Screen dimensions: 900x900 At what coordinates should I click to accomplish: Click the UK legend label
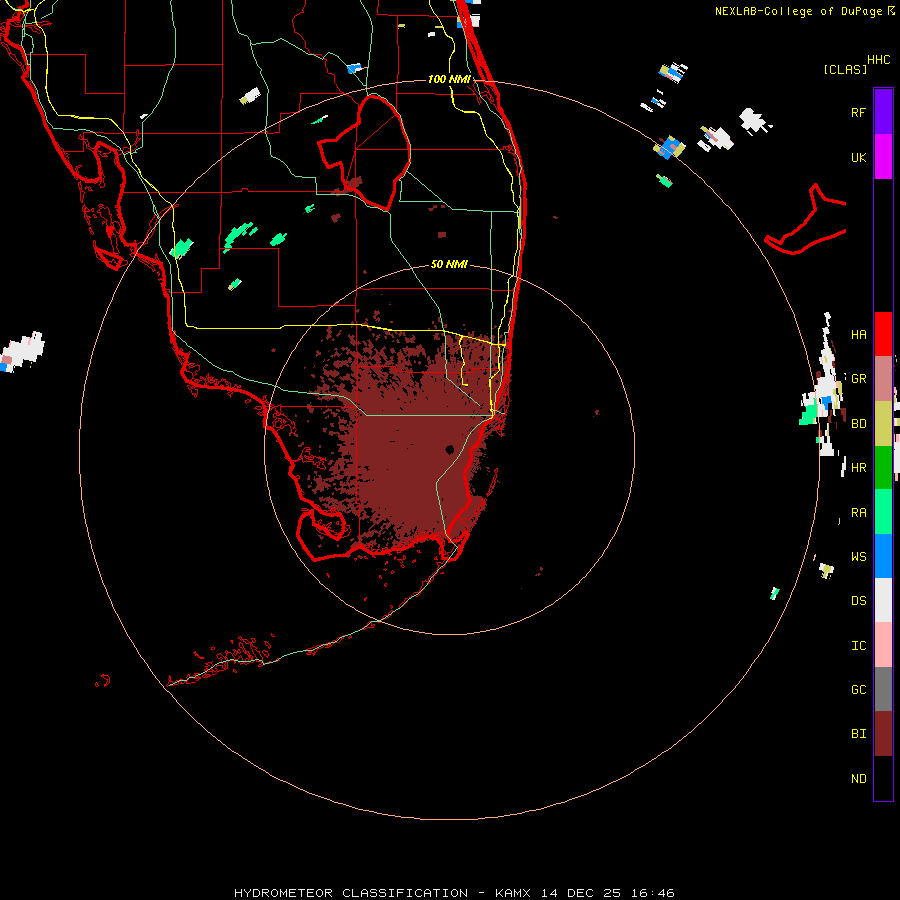point(858,157)
